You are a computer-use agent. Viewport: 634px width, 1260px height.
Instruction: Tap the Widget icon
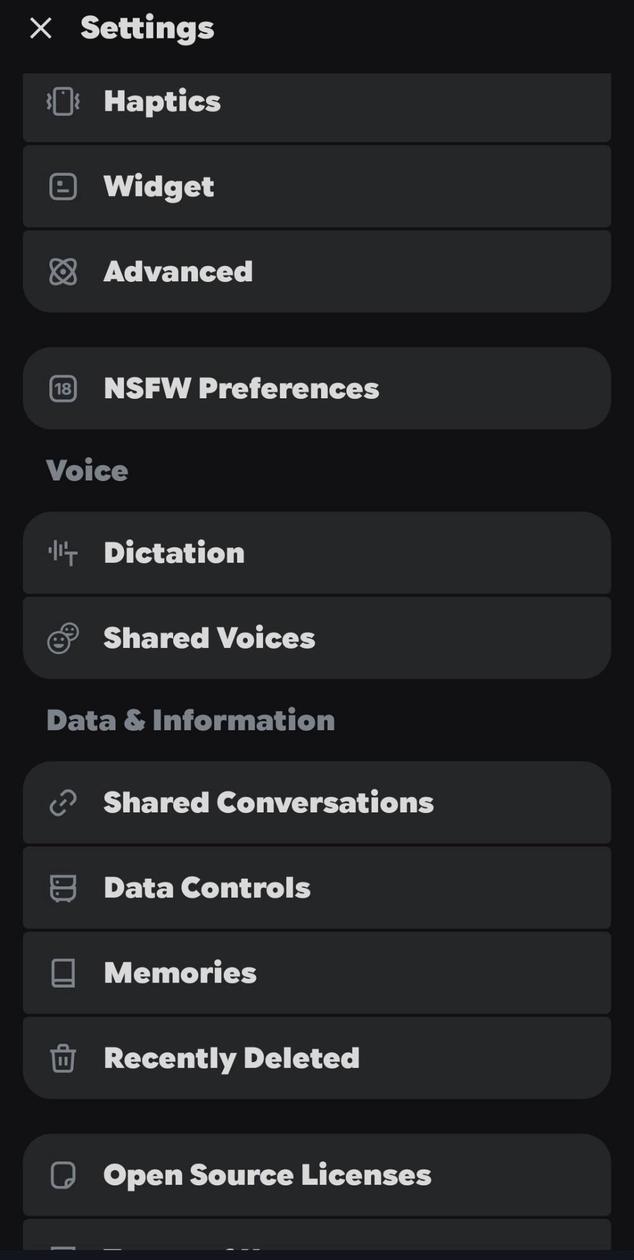pyautogui.click(x=63, y=187)
